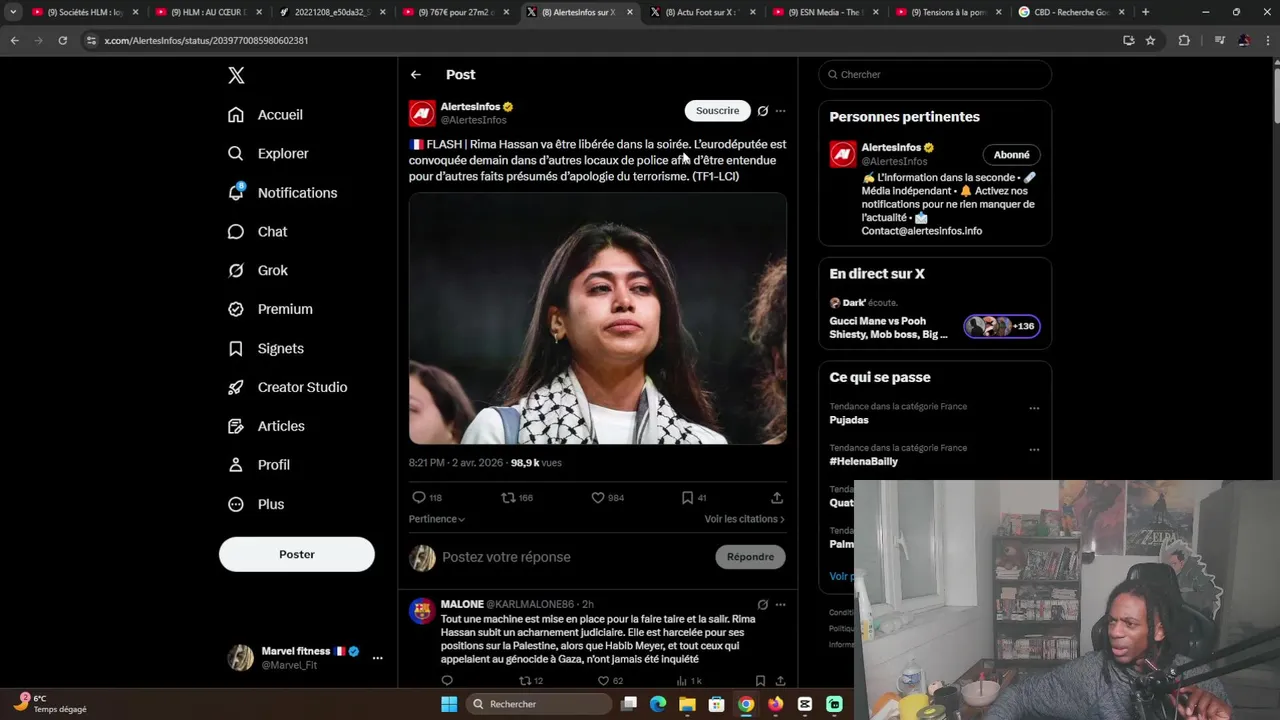
Task: Open the tab search dropdown arrow
Action: [13, 12]
